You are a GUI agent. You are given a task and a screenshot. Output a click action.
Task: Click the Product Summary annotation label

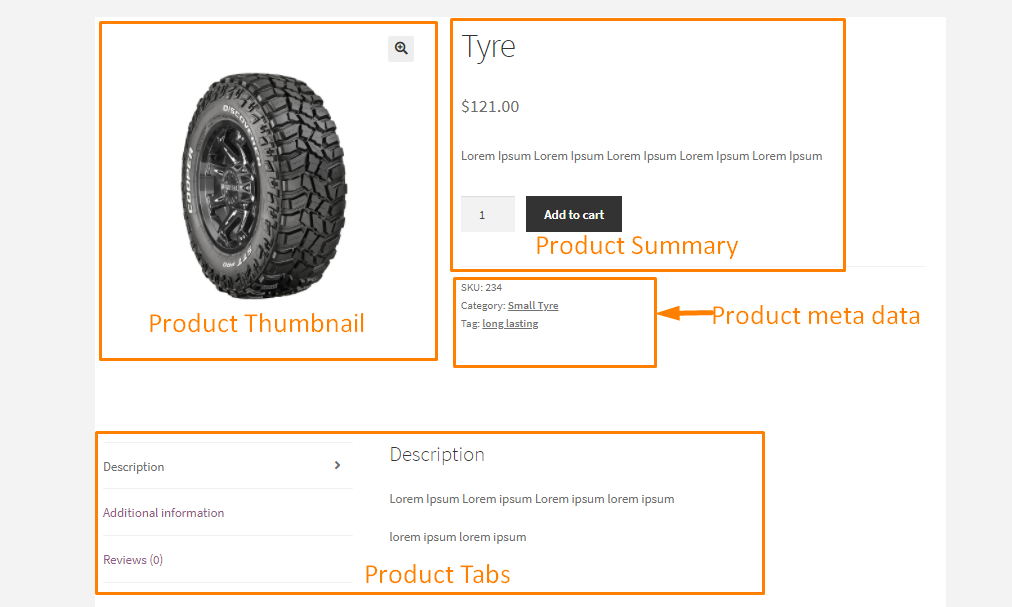click(x=637, y=246)
